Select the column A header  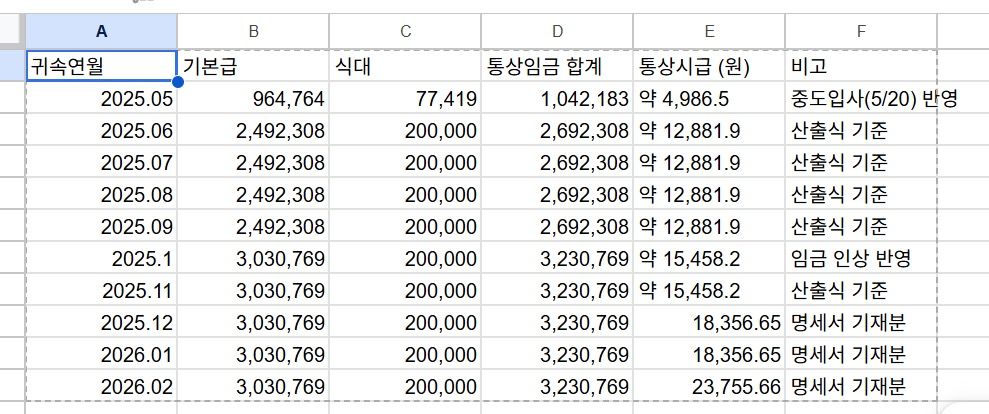coord(101,31)
